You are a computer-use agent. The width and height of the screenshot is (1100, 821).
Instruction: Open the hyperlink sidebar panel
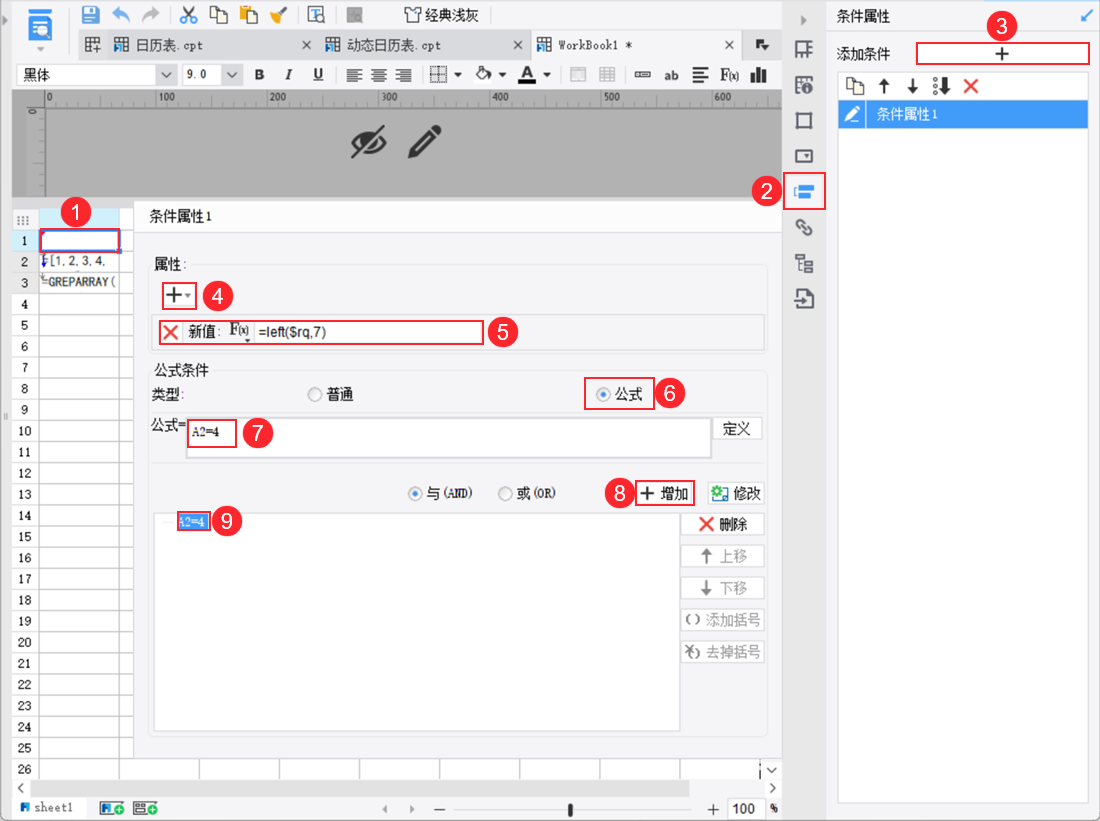804,227
